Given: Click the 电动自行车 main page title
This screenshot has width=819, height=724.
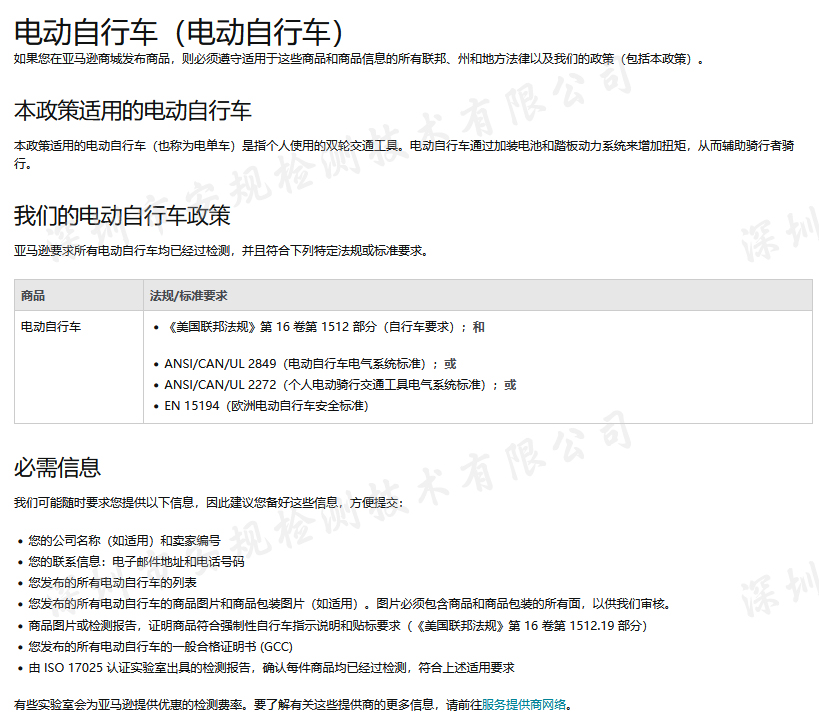Looking at the screenshot, I should coord(180,32).
